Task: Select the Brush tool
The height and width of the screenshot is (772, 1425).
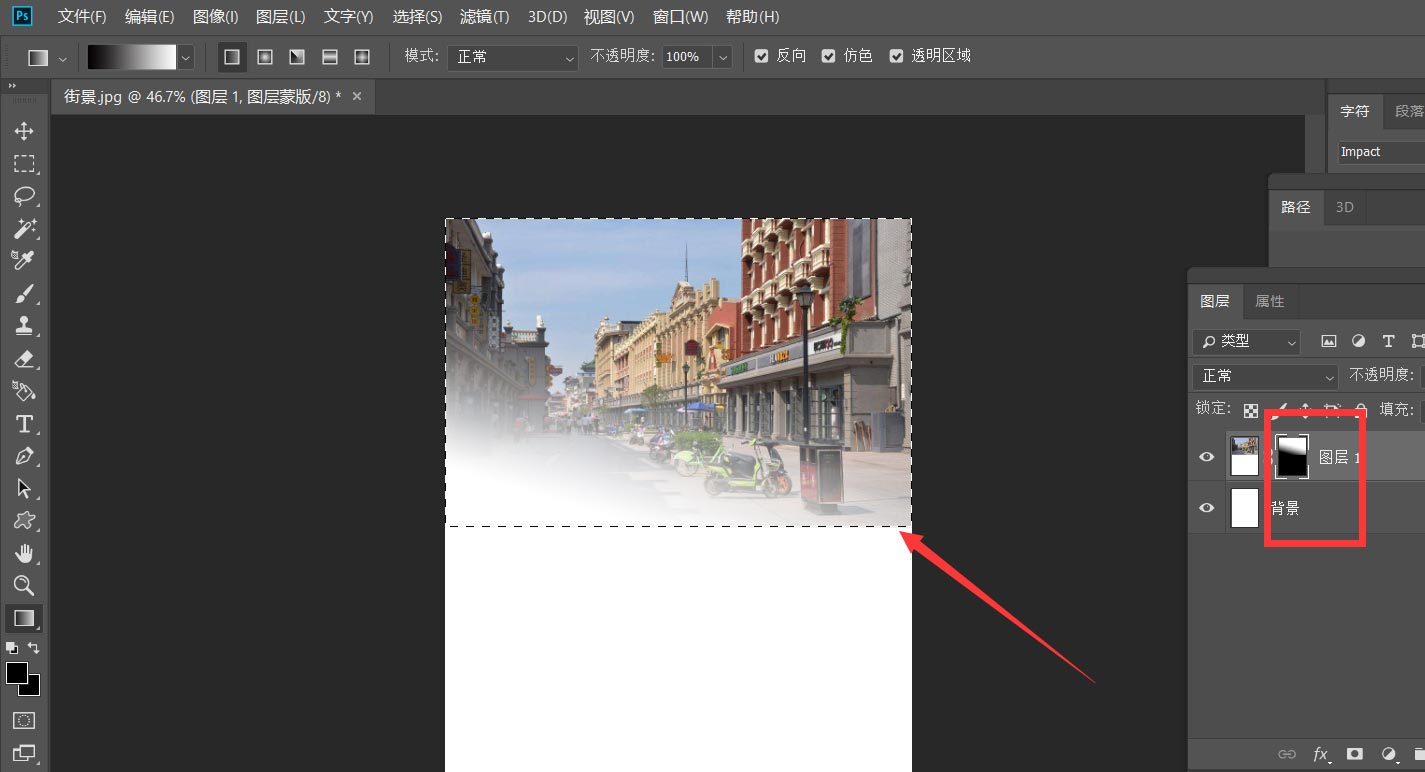Action: click(x=24, y=293)
